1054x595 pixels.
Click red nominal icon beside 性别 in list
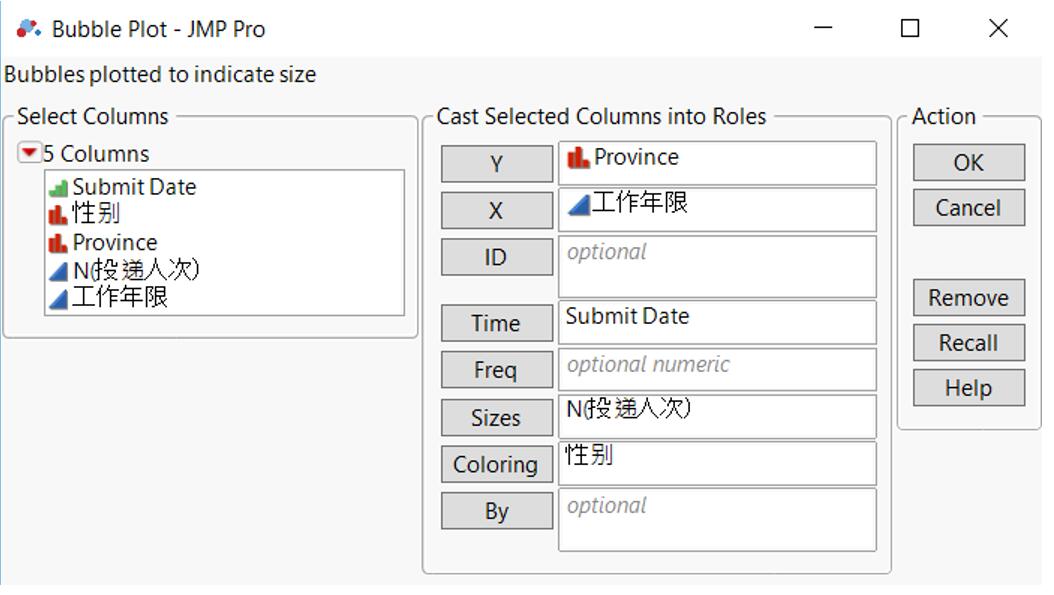[x=59, y=214]
